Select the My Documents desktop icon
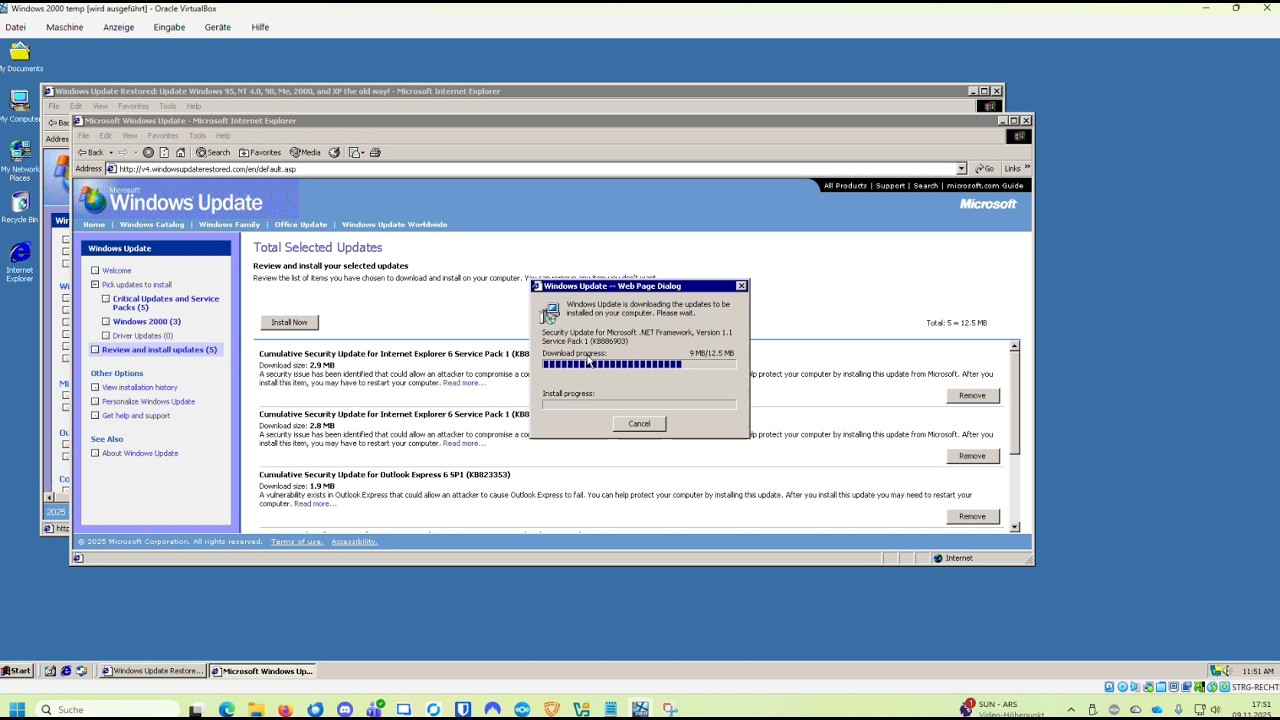1280x720 pixels. (20, 56)
